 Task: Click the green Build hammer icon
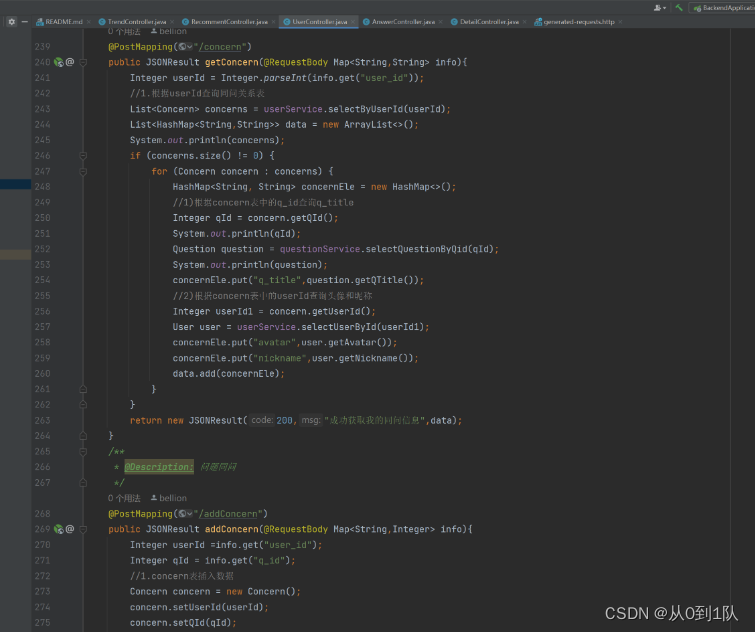(679, 7)
